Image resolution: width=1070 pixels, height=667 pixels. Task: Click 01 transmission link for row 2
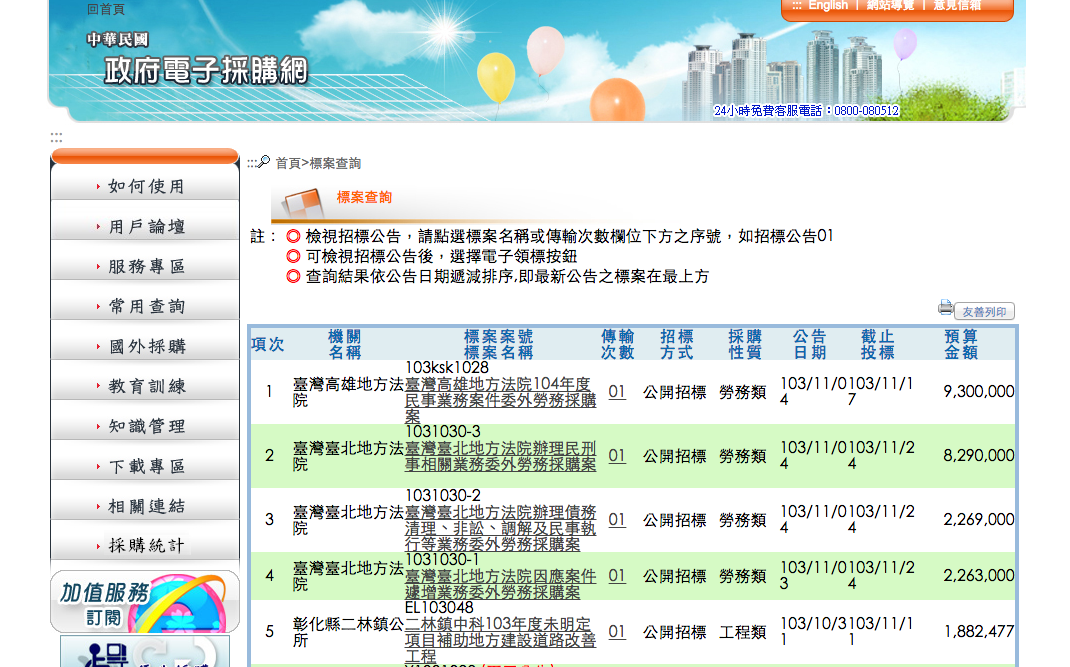point(617,455)
